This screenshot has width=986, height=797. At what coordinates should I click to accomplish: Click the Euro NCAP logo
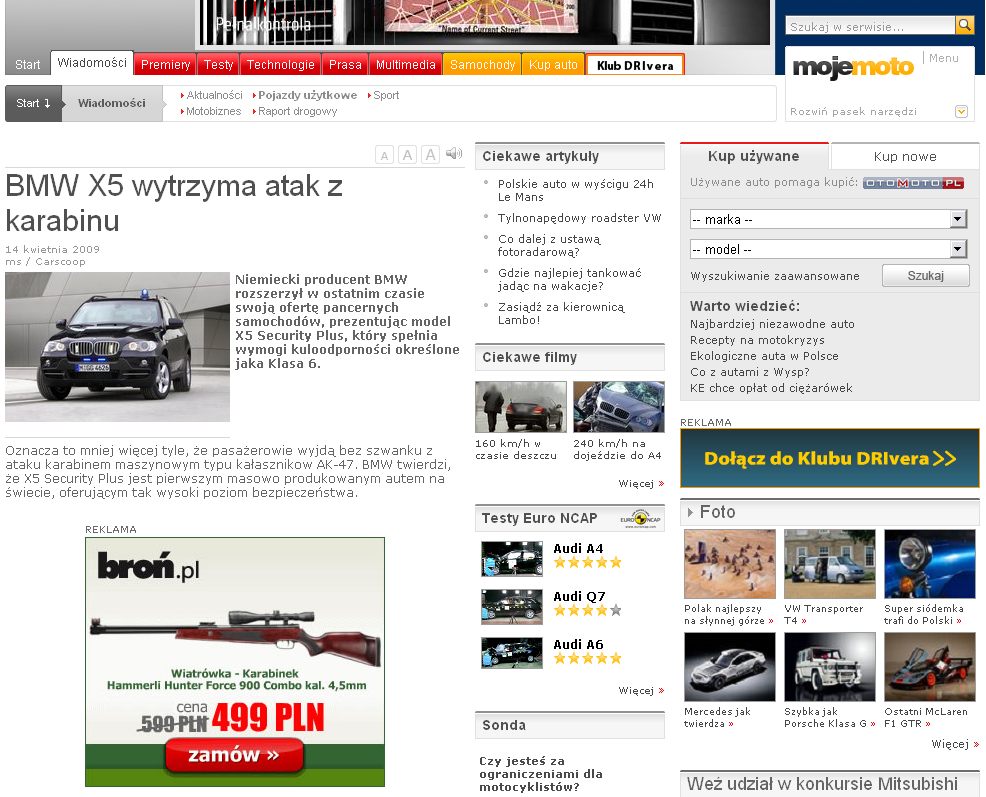click(640, 519)
